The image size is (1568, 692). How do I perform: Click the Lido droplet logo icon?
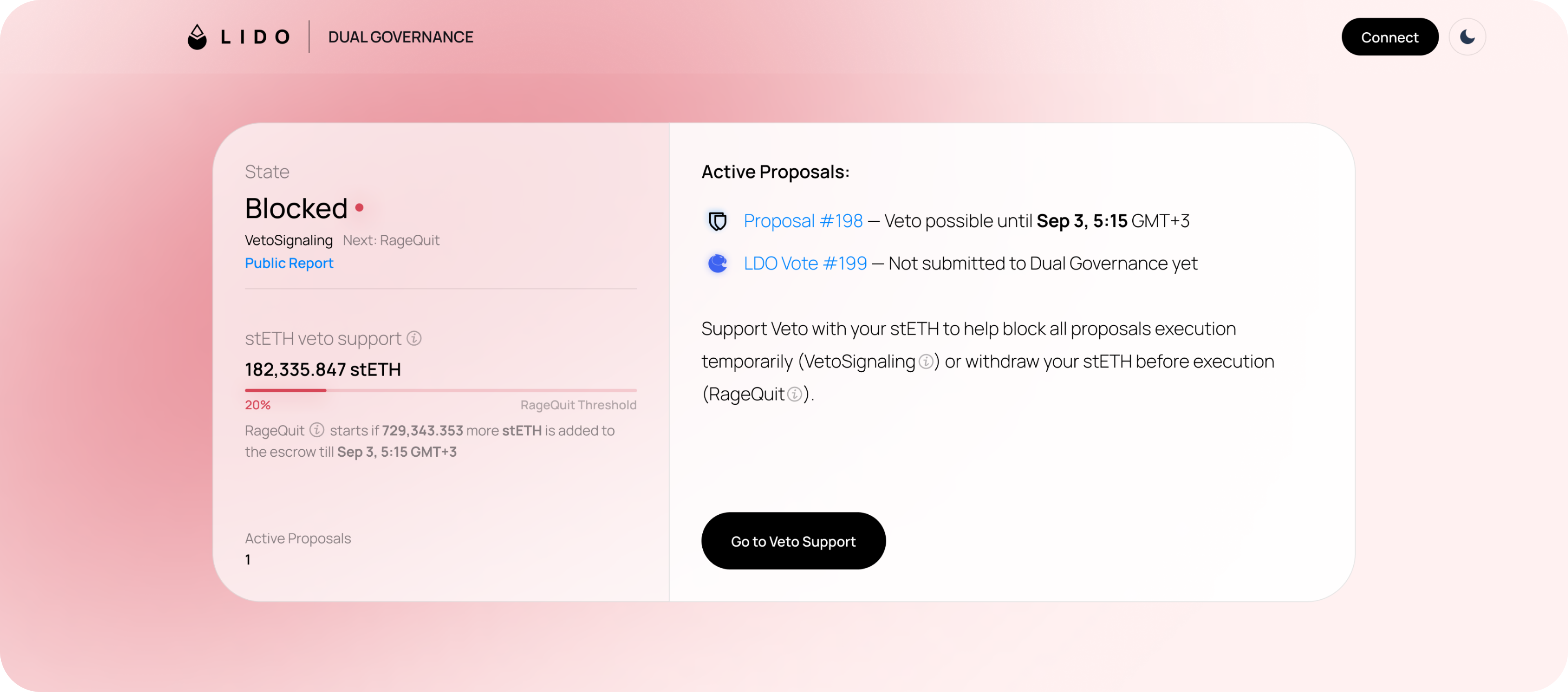pyautogui.click(x=197, y=37)
